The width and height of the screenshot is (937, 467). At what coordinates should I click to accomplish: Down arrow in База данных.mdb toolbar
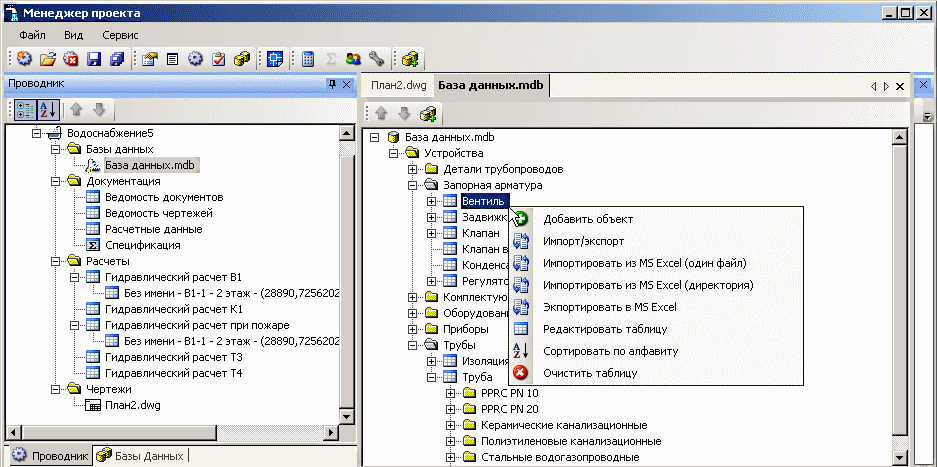(x=404, y=113)
